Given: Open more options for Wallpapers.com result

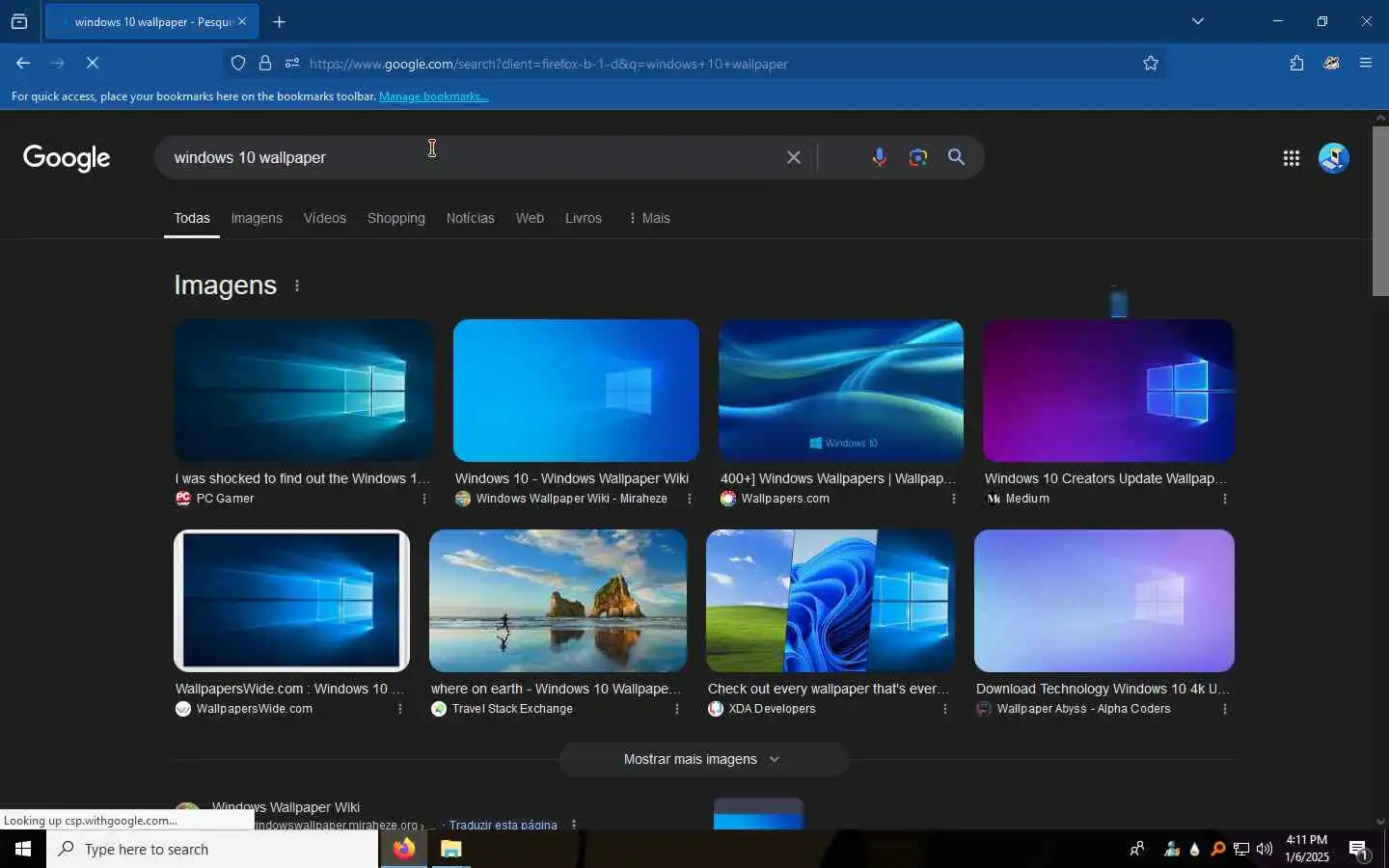Looking at the screenshot, I should [x=954, y=499].
